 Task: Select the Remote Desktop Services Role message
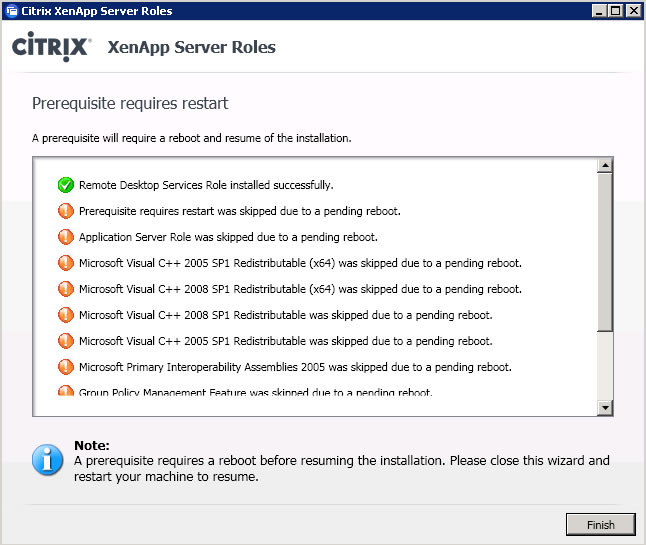[206, 185]
